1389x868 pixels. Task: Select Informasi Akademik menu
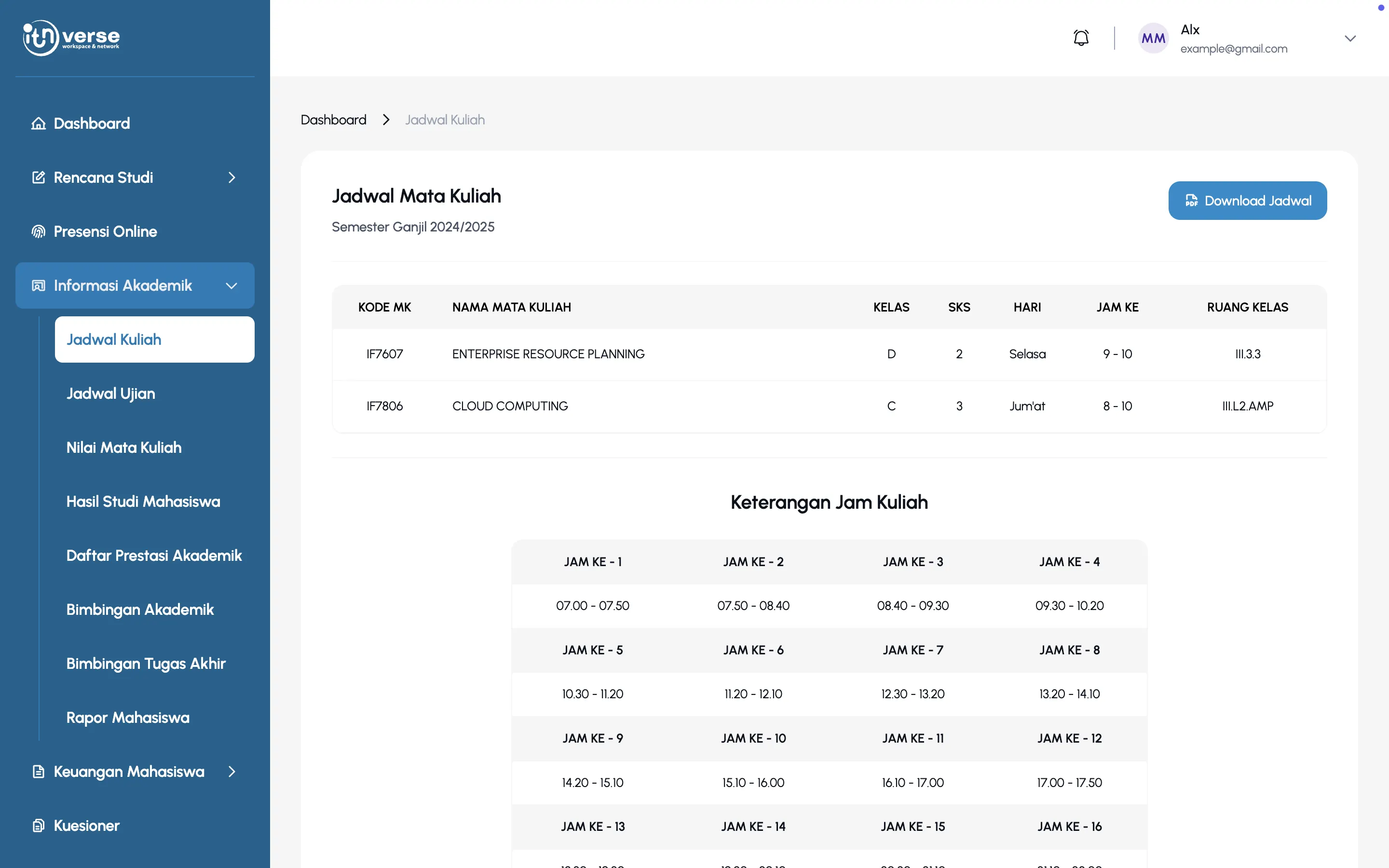point(135,285)
